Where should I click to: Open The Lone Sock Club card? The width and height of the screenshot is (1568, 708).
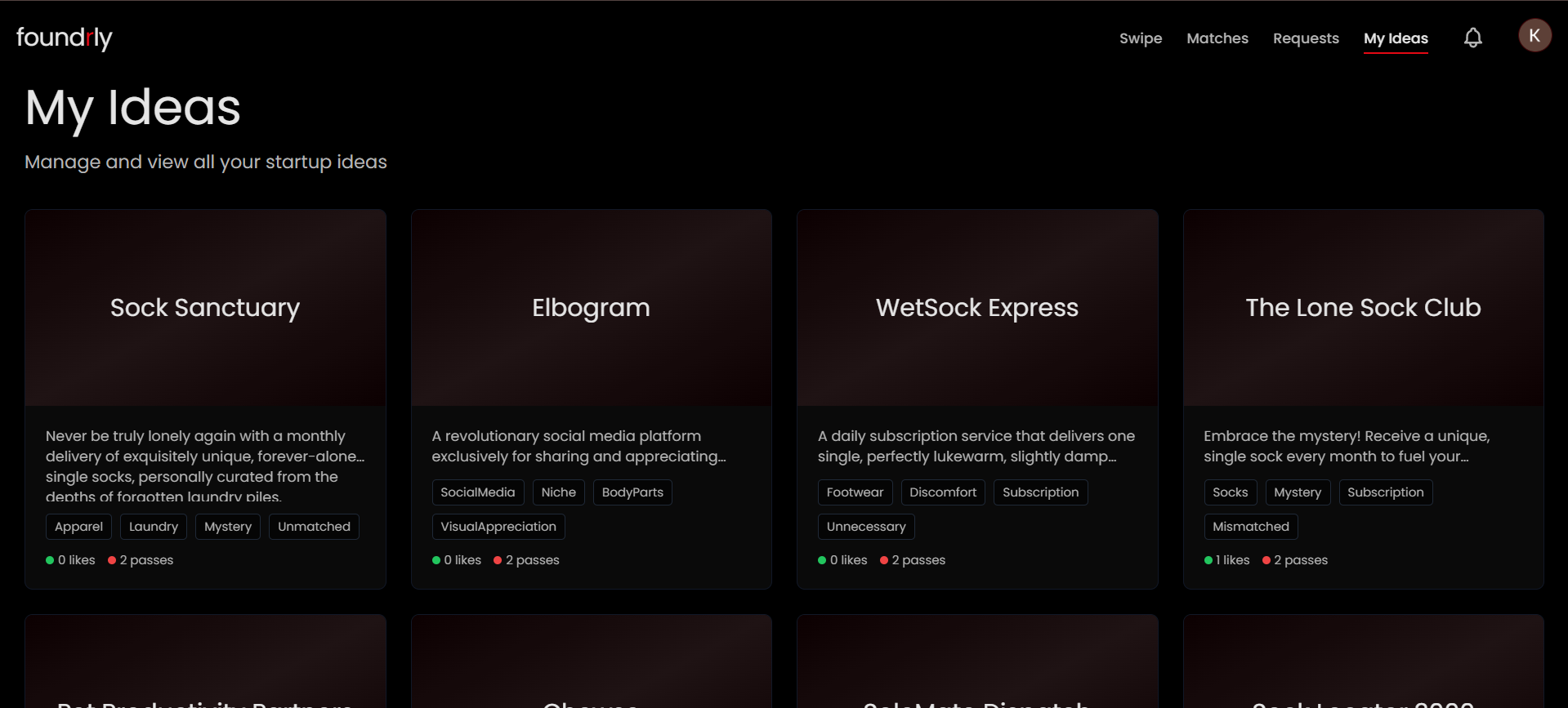(x=1363, y=399)
